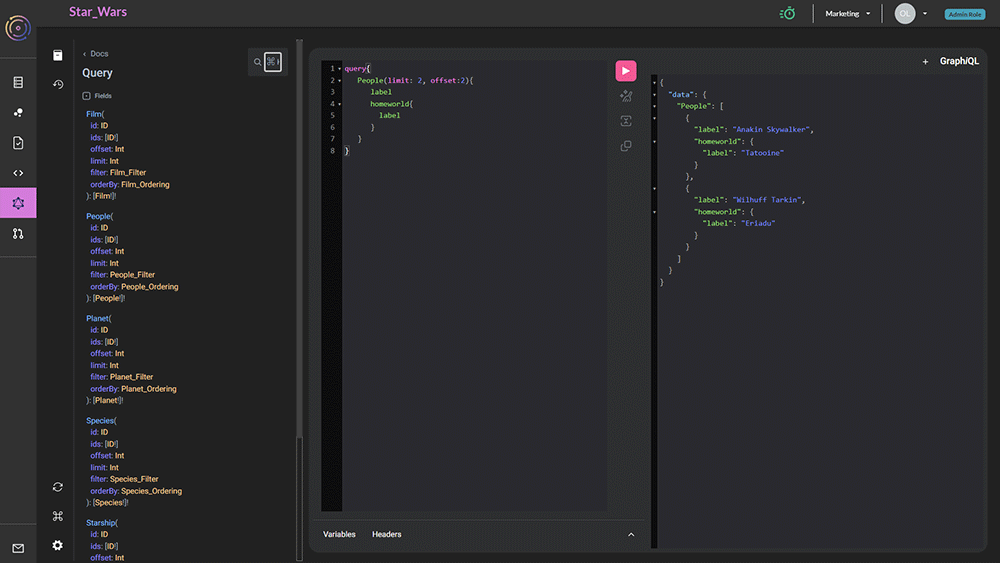
Task: Open the Marketing dropdown
Action: coord(847,13)
